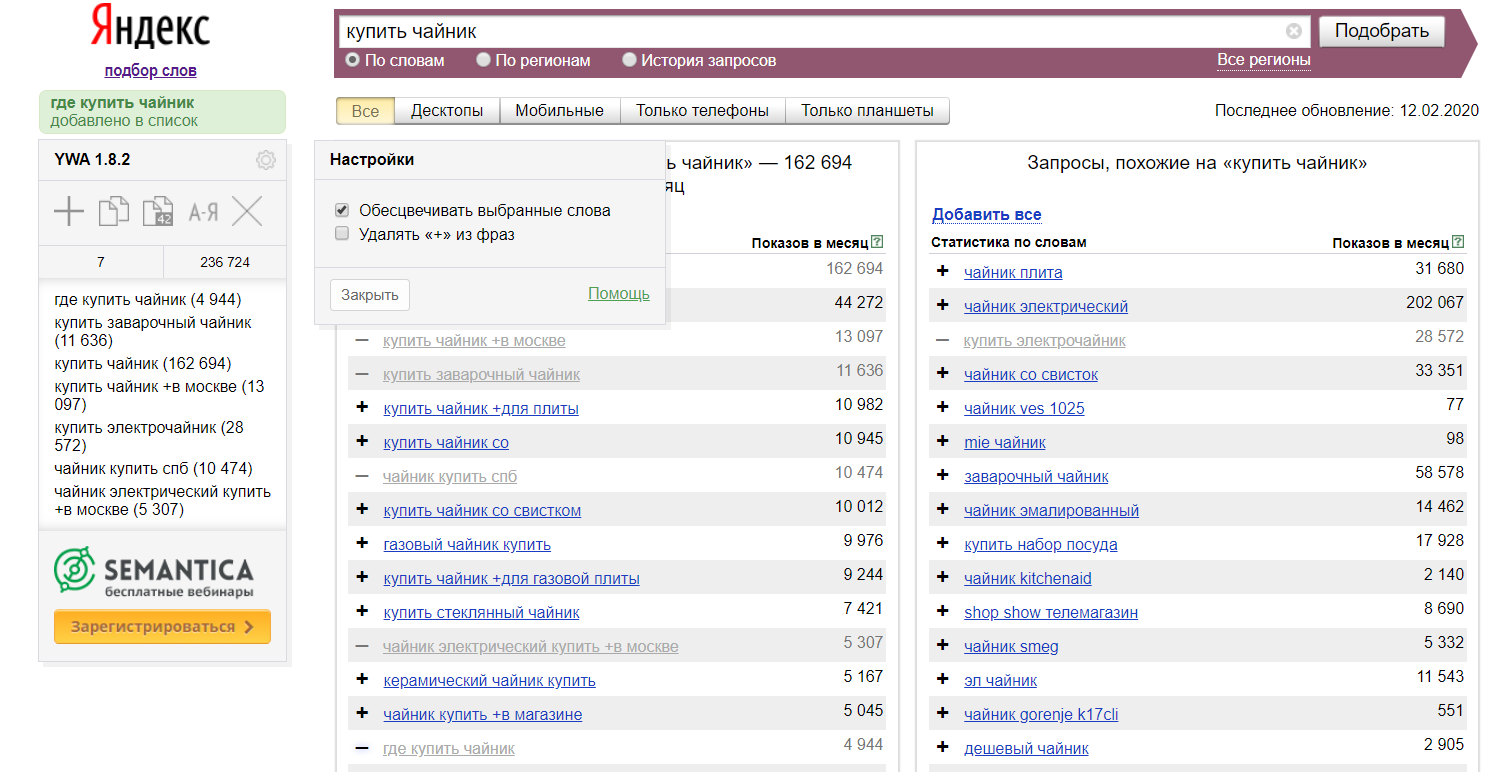The image size is (1502, 772).
Task: Add 'чайник электрический' with plus icon
Action: (942, 306)
